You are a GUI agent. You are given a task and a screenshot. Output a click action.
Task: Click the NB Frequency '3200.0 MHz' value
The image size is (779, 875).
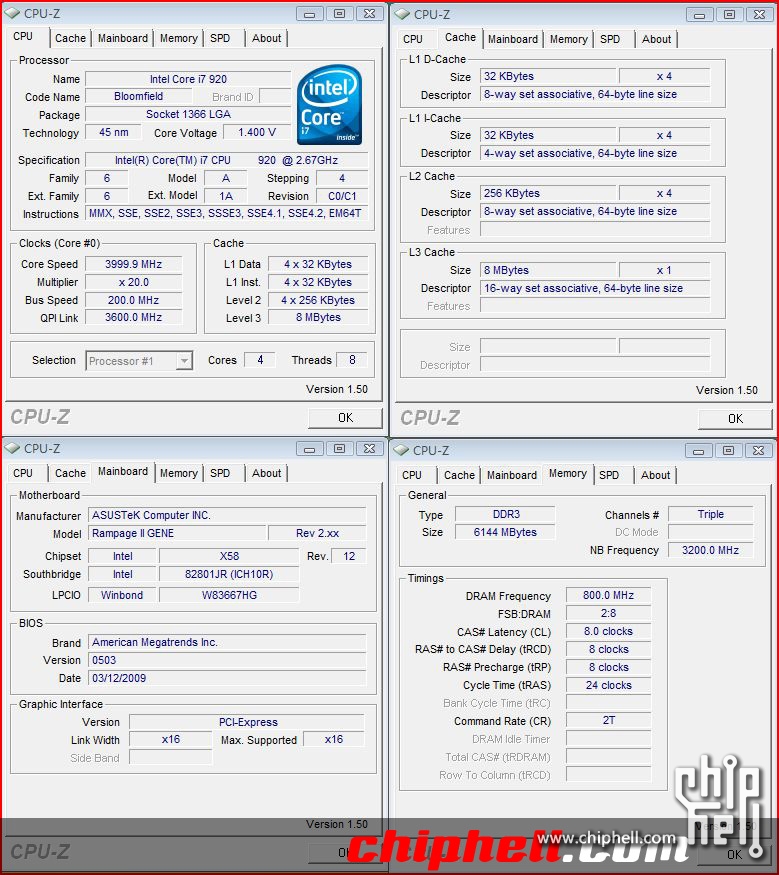(710, 550)
